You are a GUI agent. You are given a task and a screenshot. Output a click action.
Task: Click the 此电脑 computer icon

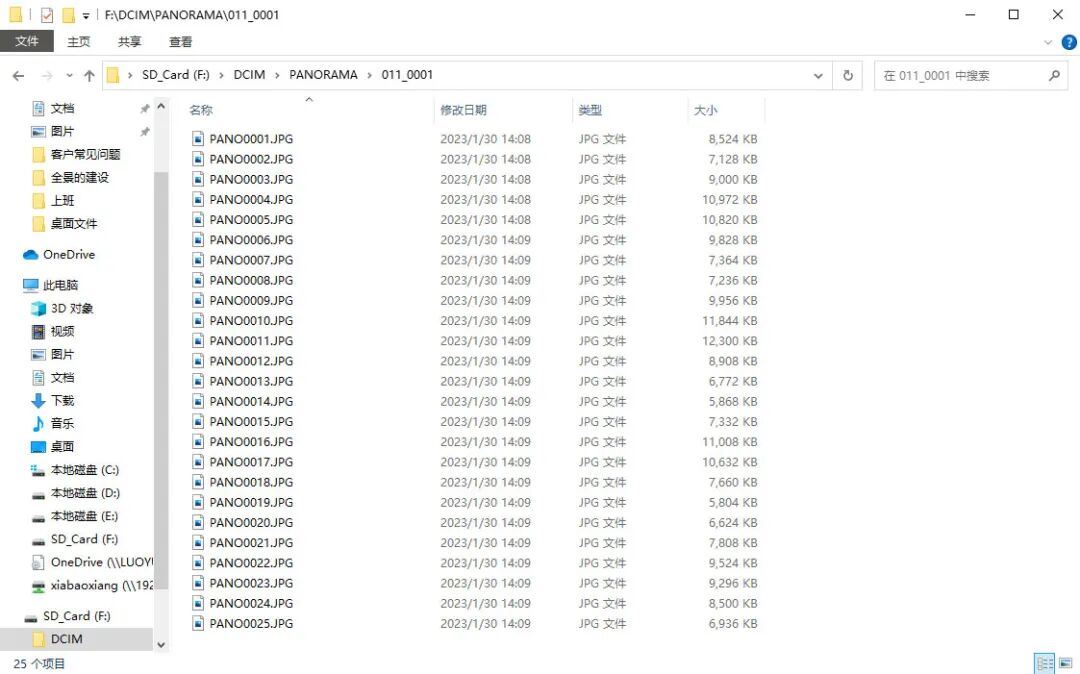(x=30, y=285)
